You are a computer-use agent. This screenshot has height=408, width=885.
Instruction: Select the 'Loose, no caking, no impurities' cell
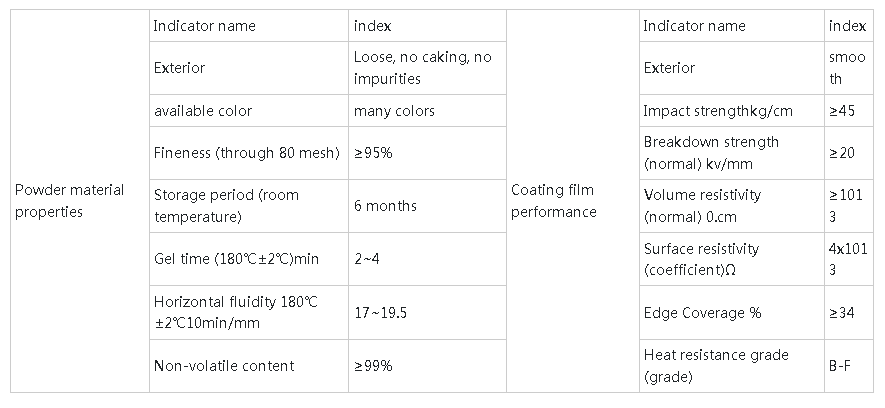pyautogui.click(x=422, y=68)
